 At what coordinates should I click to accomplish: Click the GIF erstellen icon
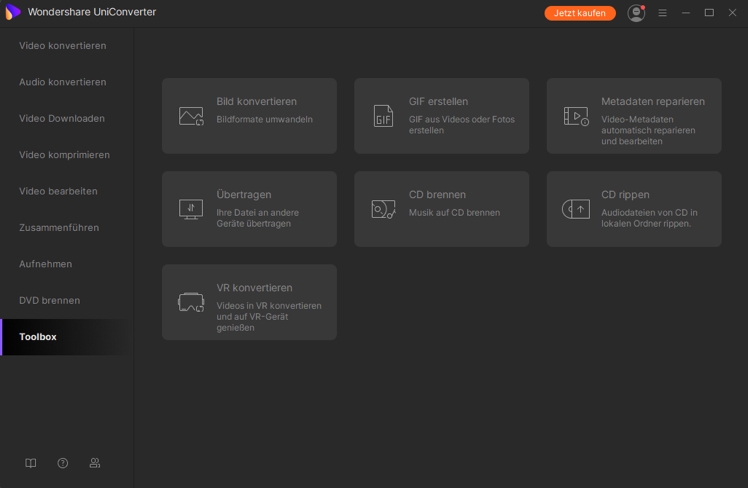pyautogui.click(x=383, y=116)
